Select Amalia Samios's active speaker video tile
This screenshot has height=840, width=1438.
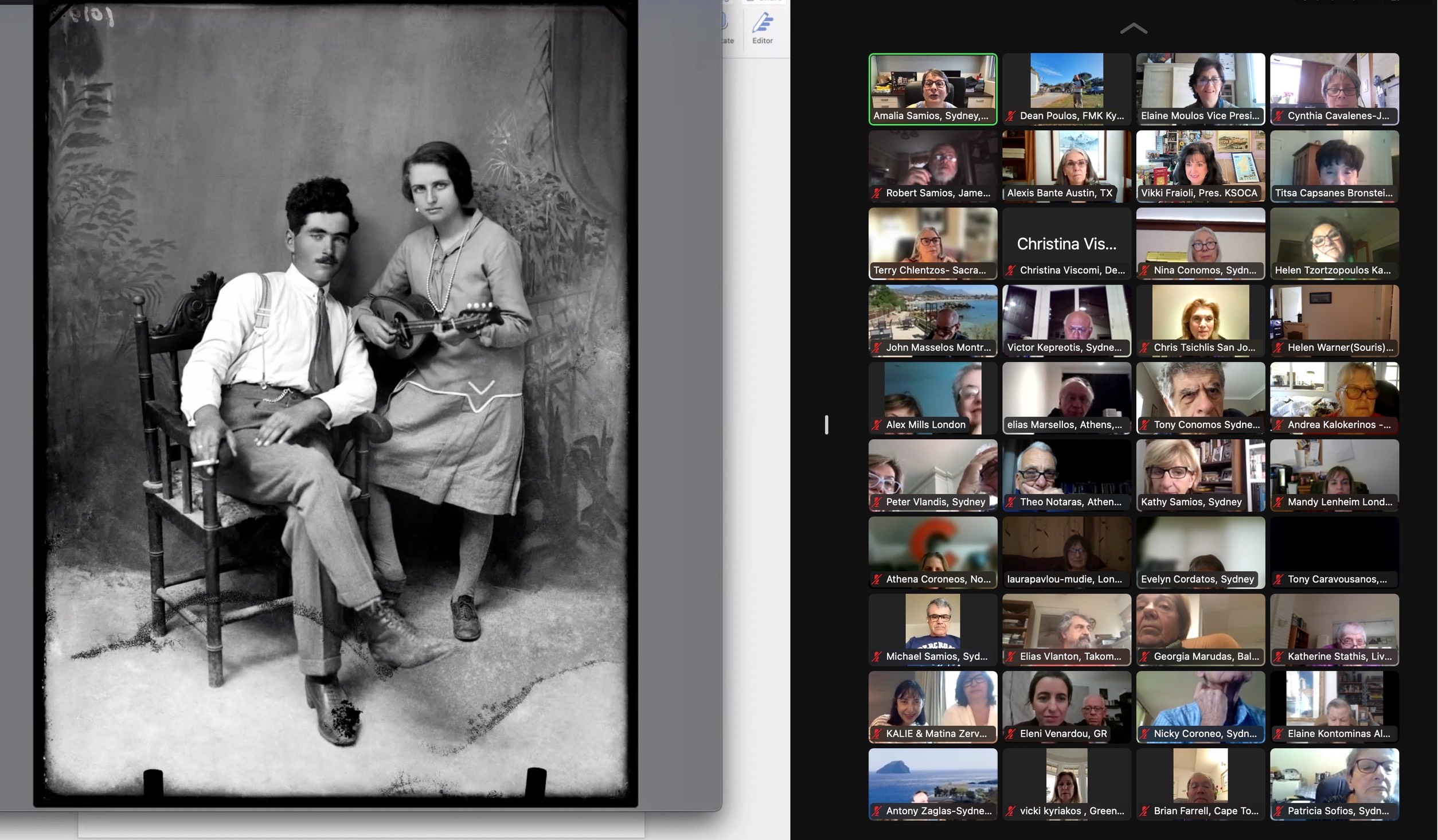point(932,83)
